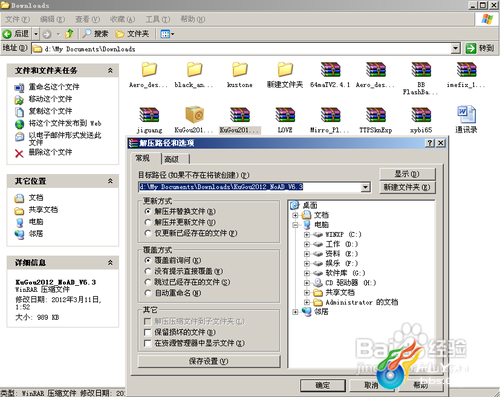Select 娱乐 (F:) in folder tree

pos(342,264)
